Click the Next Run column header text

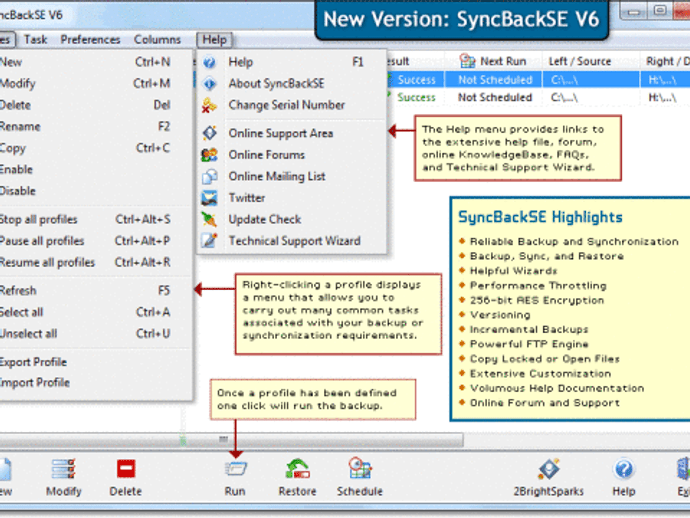pyautogui.click(x=503, y=61)
